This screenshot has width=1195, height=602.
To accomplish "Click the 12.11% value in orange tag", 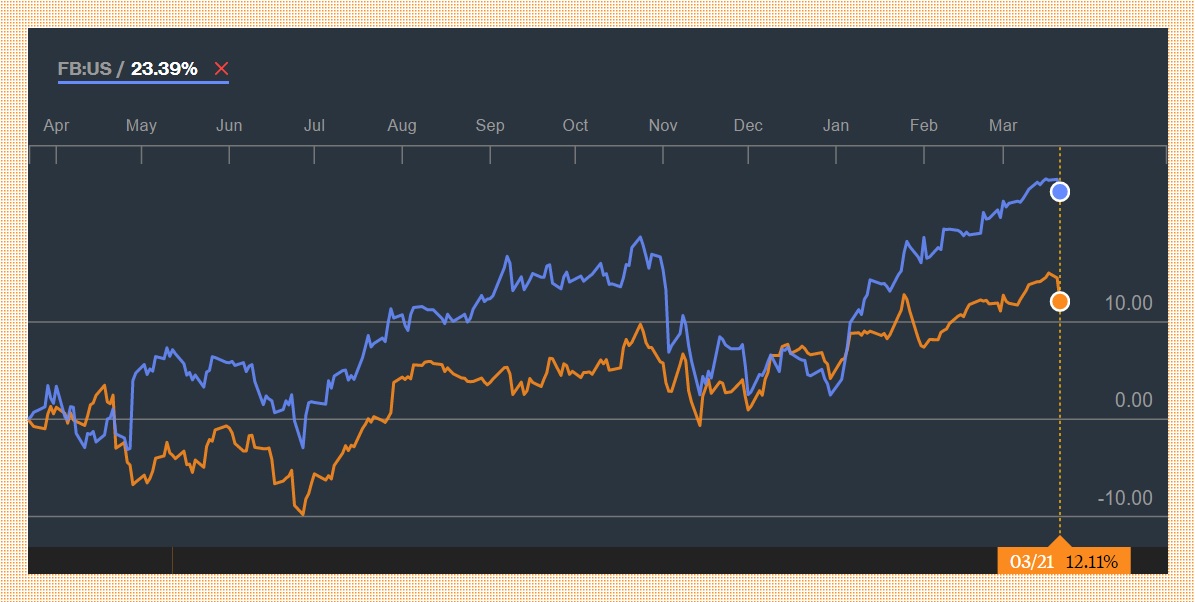I will coord(1091,561).
